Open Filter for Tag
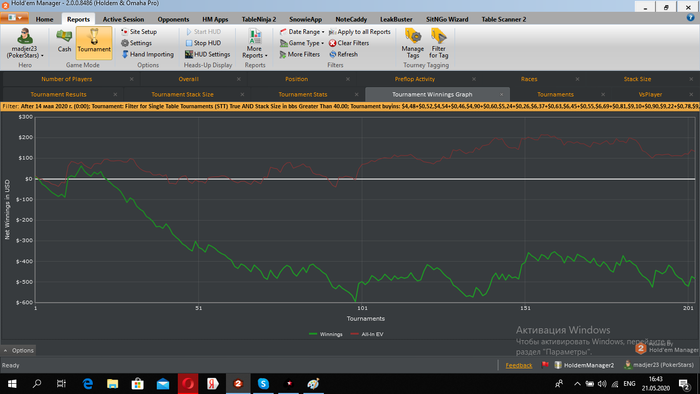700x394 pixels. (438, 43)
